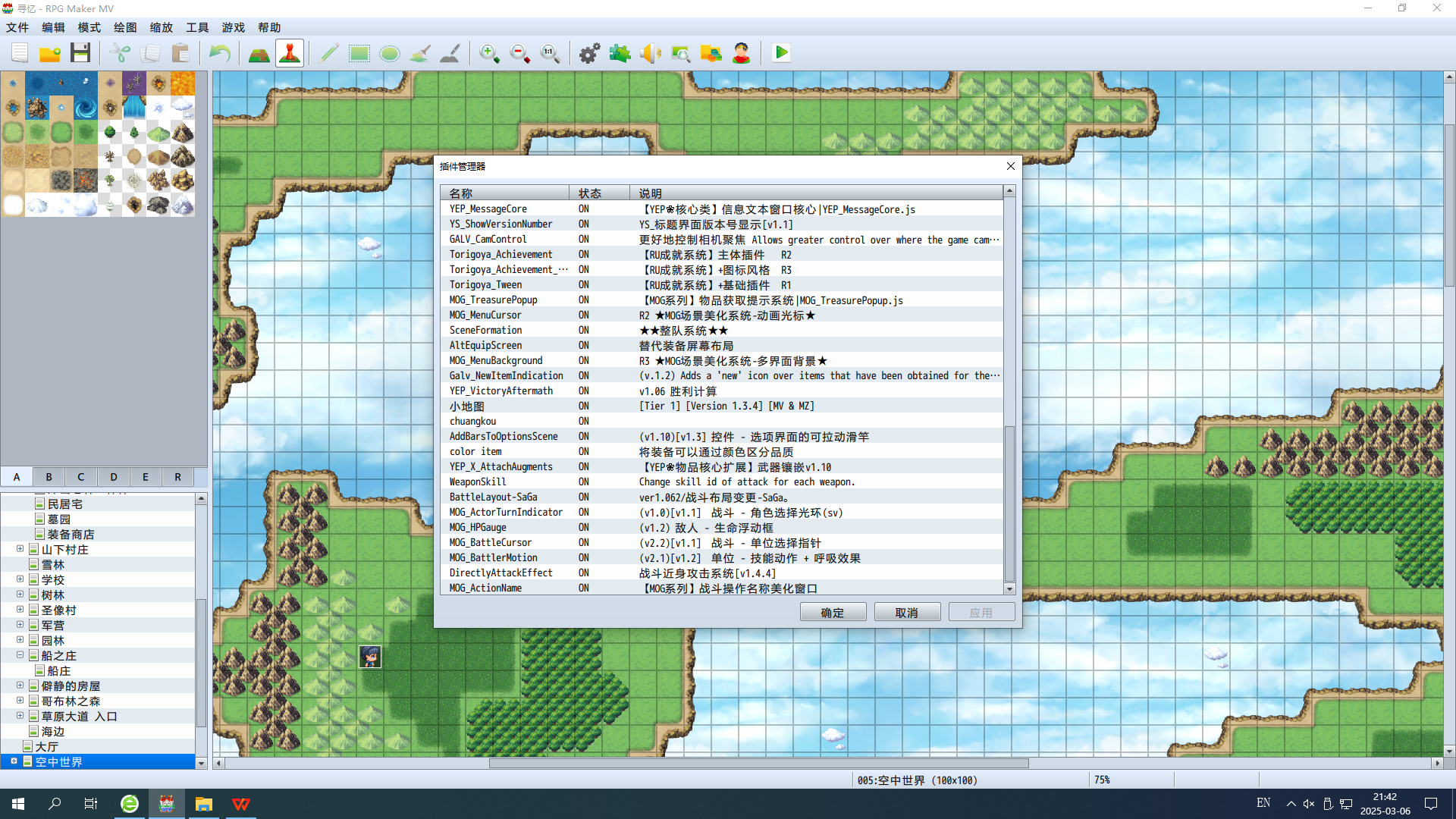Screen dimensions: 1456x819
Task: Expand the 圣像村 map node
Action: click(x=20, y=610)
